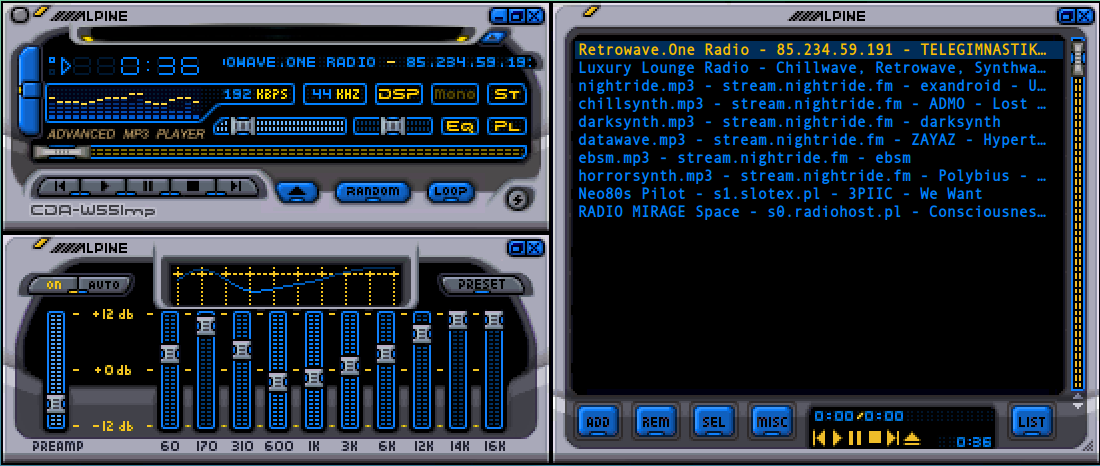Stop playback using the main stop button

click(x=192, y=187)
